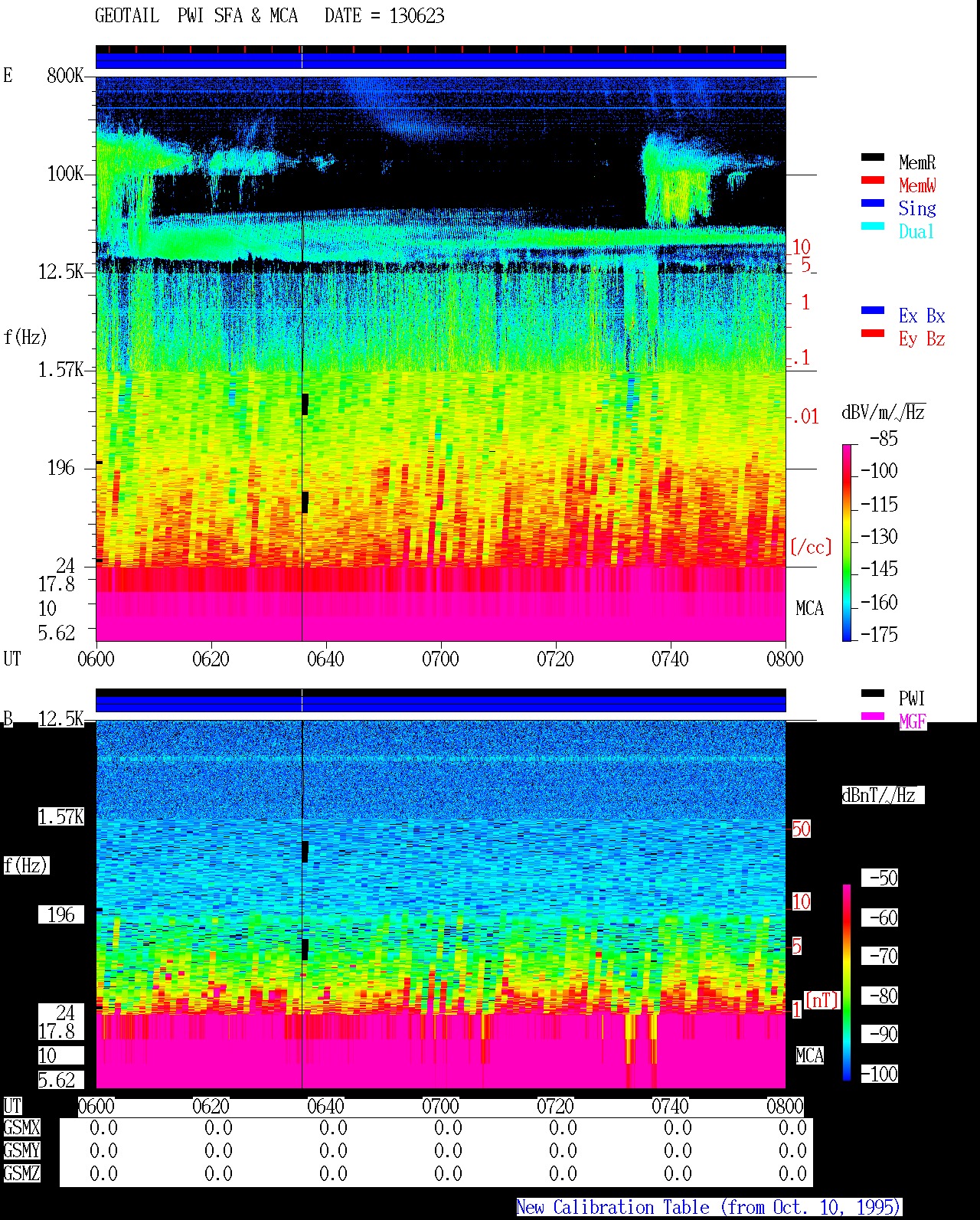Click the 0720 tick label under magnetic spectrogram

point(555,1107)
